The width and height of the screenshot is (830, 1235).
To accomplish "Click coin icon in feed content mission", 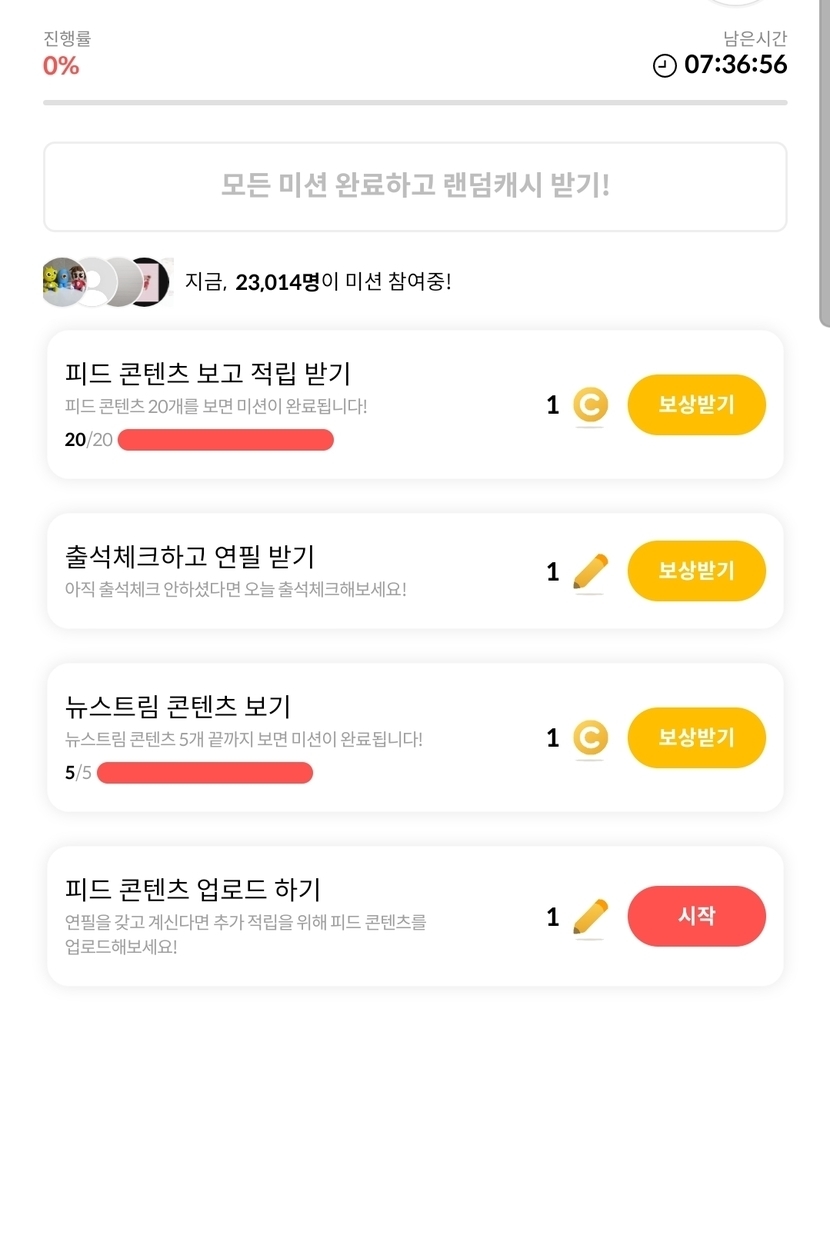I will 590,406.
